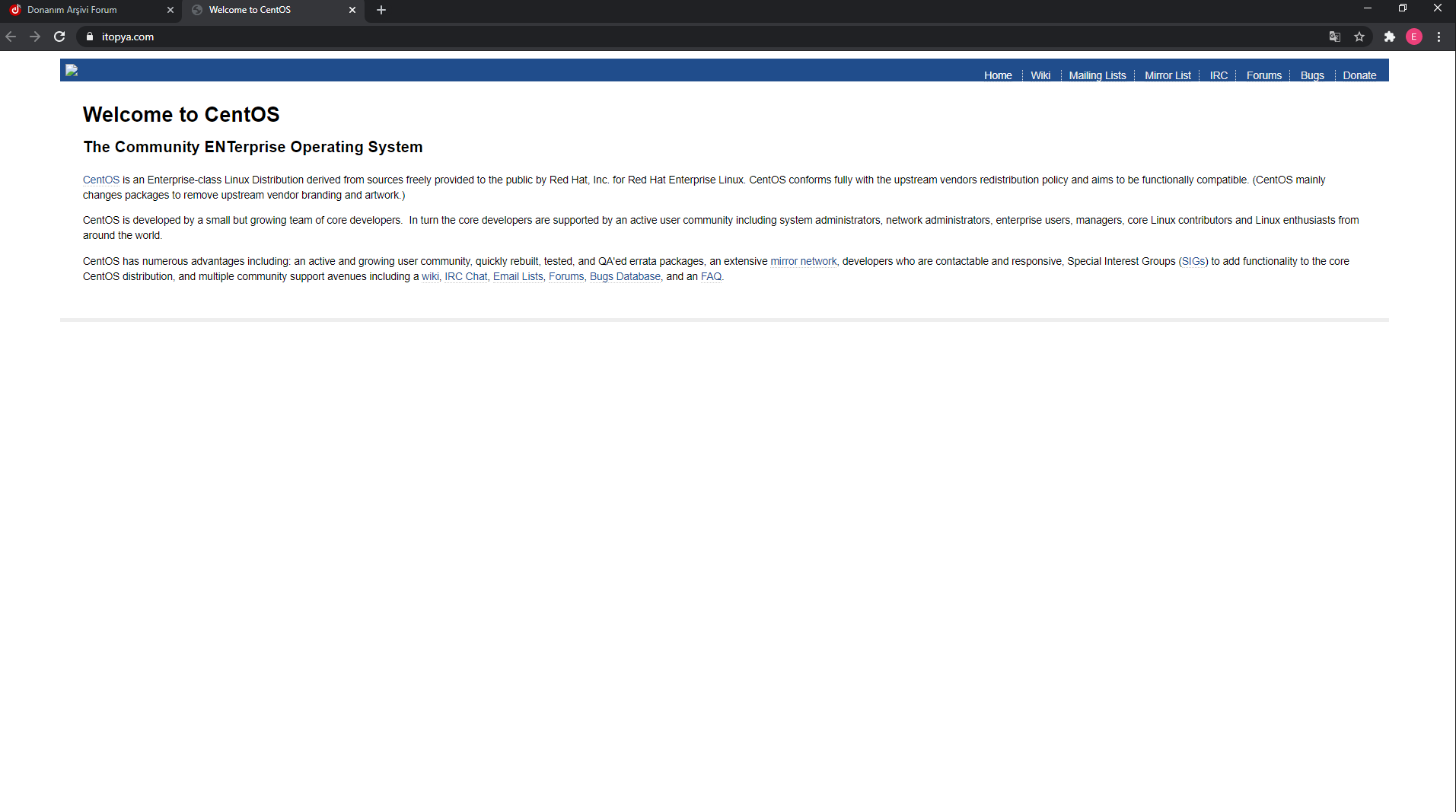The height and width of the screenshot is (812, 1456).
Task: Click the FAQ link
Action: (x=711, y=276)
